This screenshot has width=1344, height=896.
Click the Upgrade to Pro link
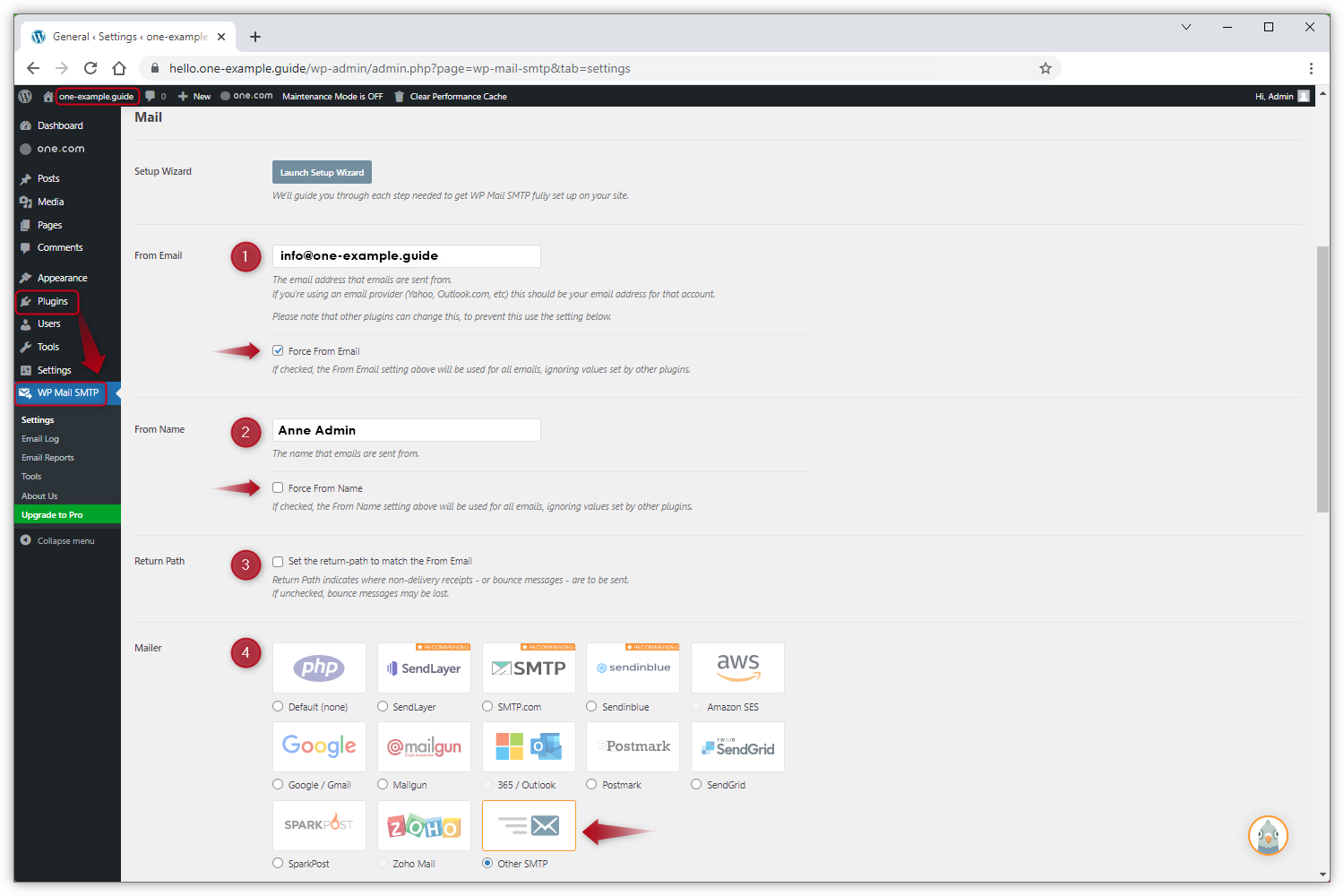(52, 514)
